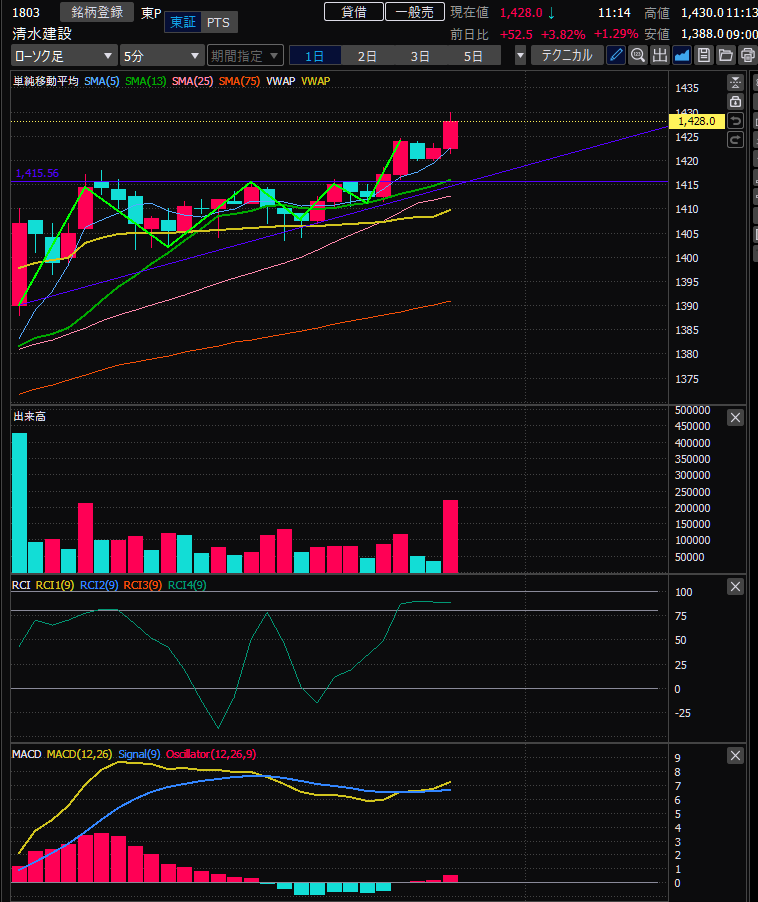758x902 pixels.
Task: Expand the arrow dropdown beside 5日
Action: pyautogui.click(x=520, y=55)
